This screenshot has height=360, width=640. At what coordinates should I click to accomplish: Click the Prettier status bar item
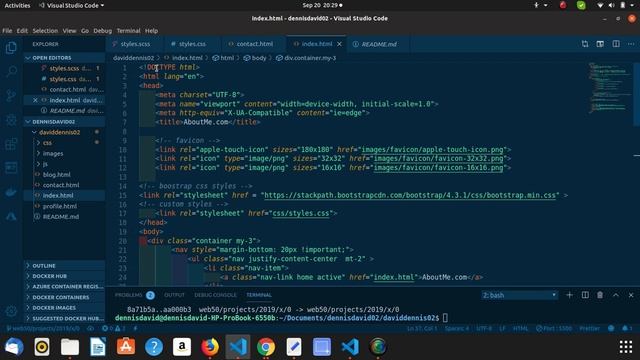pos(589,329)
